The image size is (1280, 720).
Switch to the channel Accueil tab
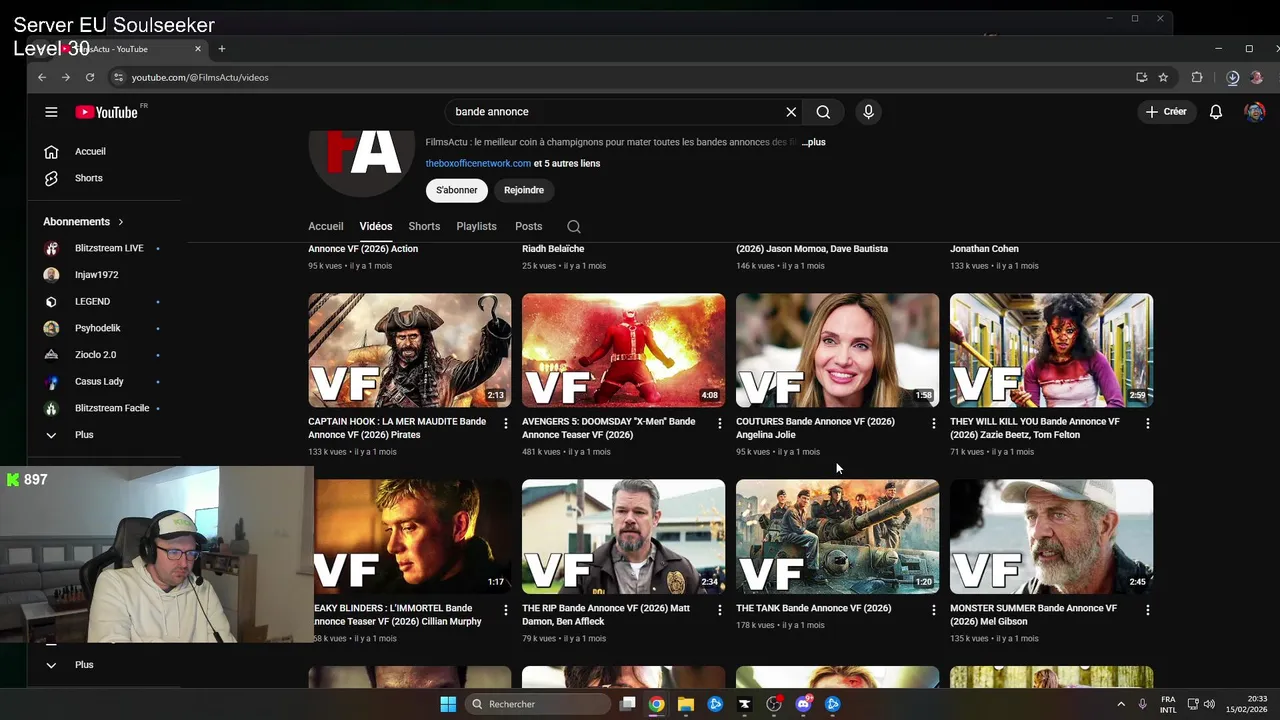pos(326,226)
